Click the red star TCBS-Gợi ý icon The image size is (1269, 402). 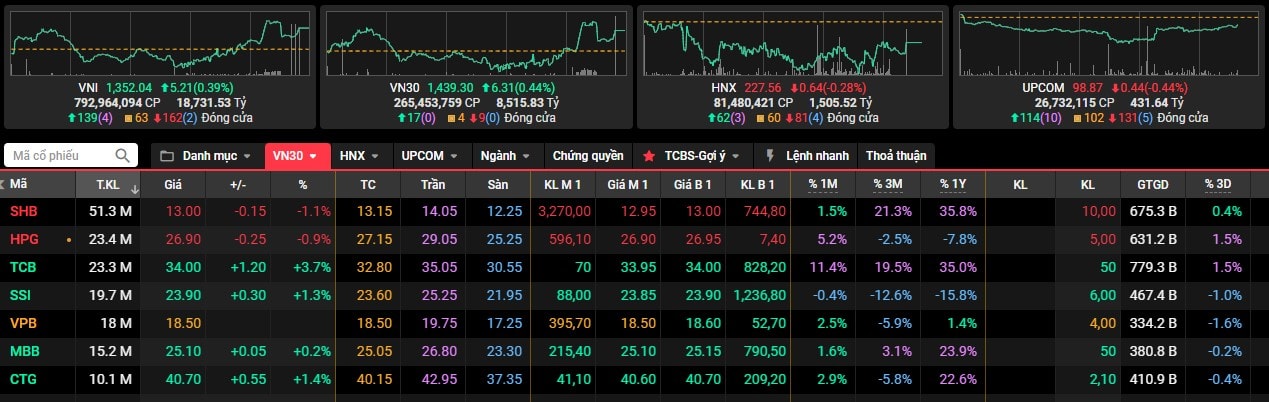click(x=649, y=156)
